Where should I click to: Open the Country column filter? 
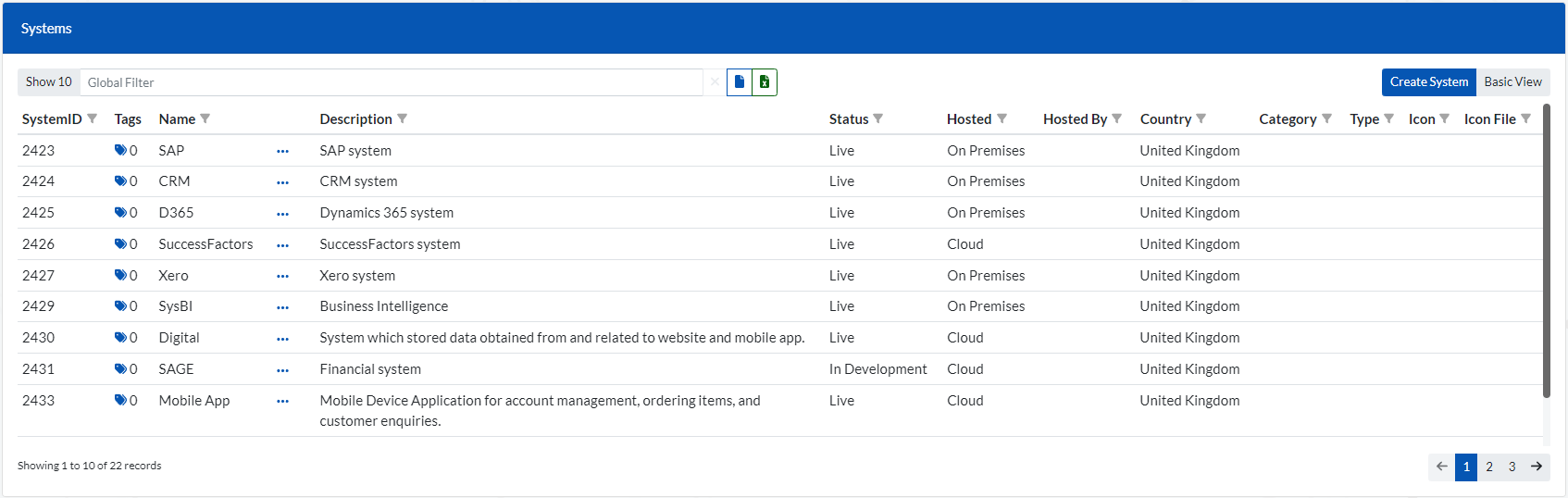point(1201,118)
